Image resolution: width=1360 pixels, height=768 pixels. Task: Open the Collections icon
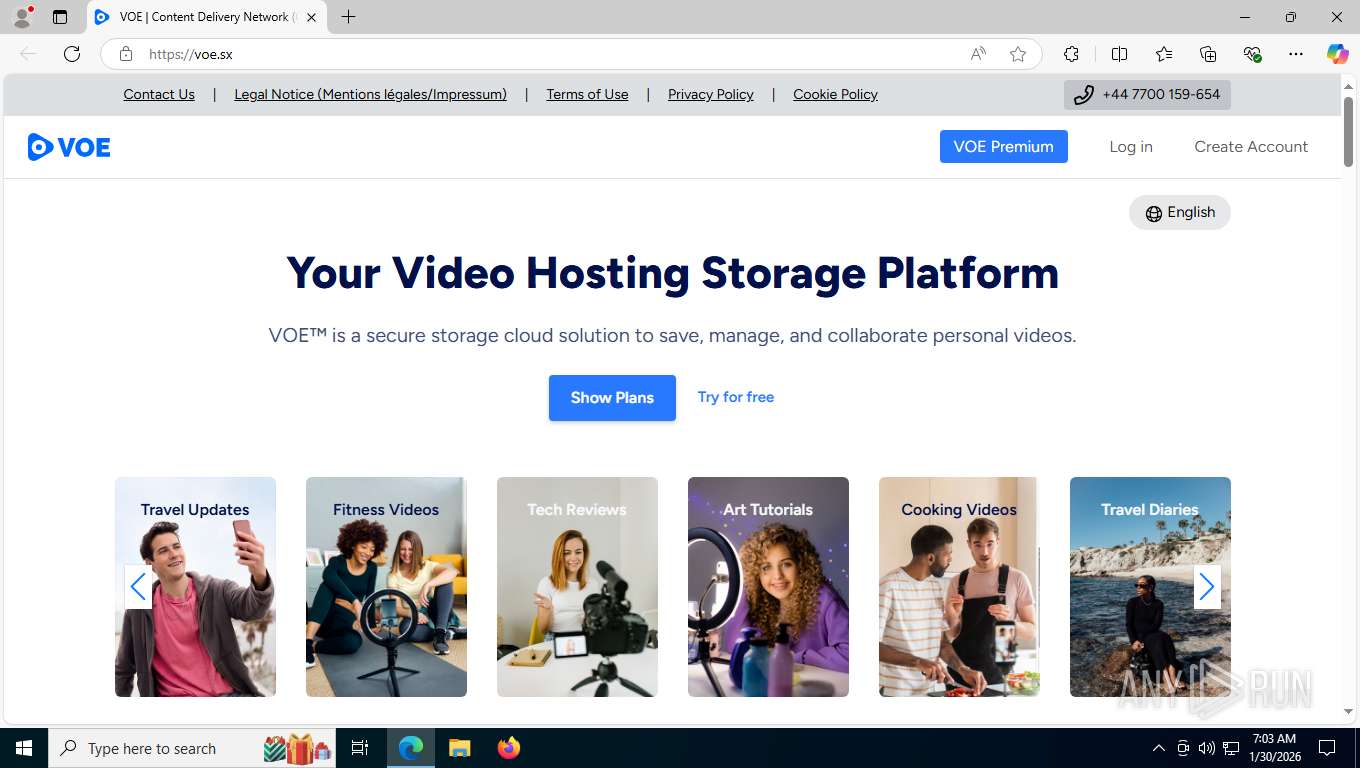(x=1208, y=54)
